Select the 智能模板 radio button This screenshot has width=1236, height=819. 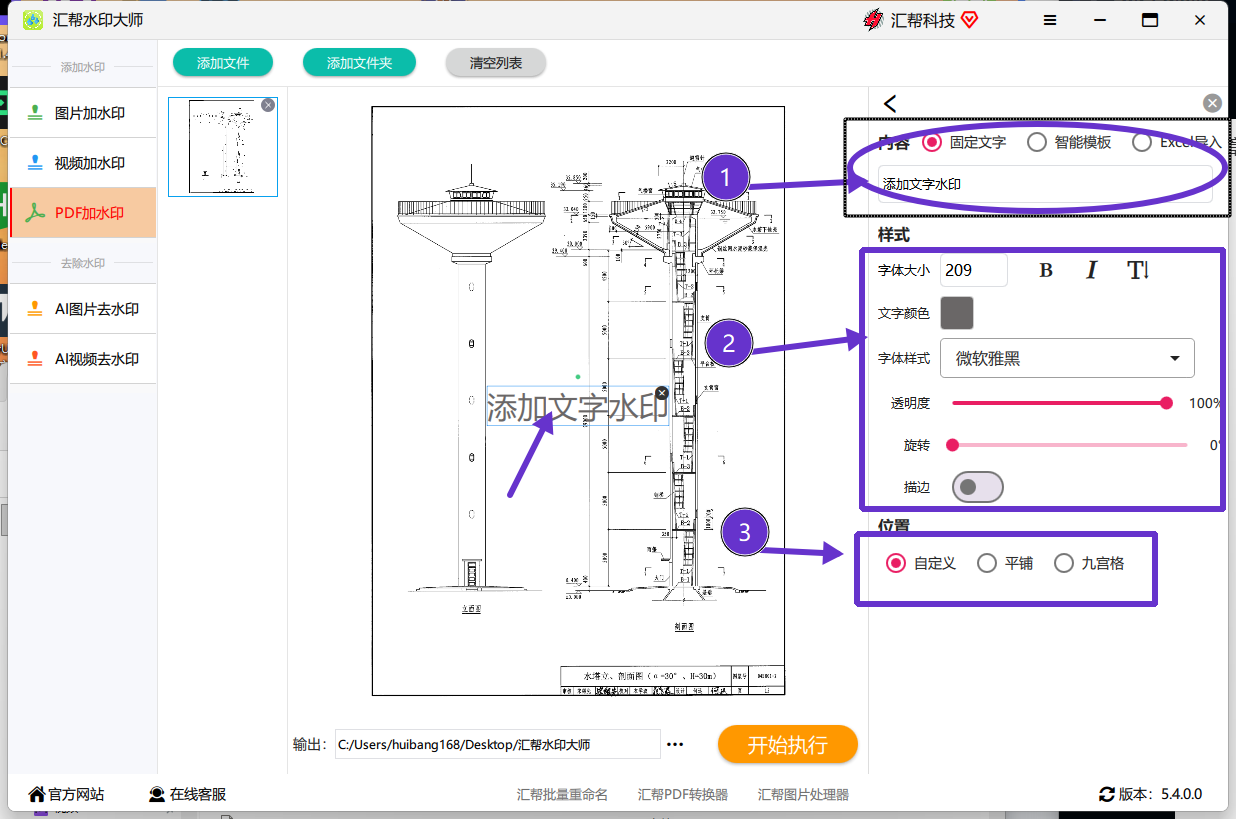(1037, 142)
